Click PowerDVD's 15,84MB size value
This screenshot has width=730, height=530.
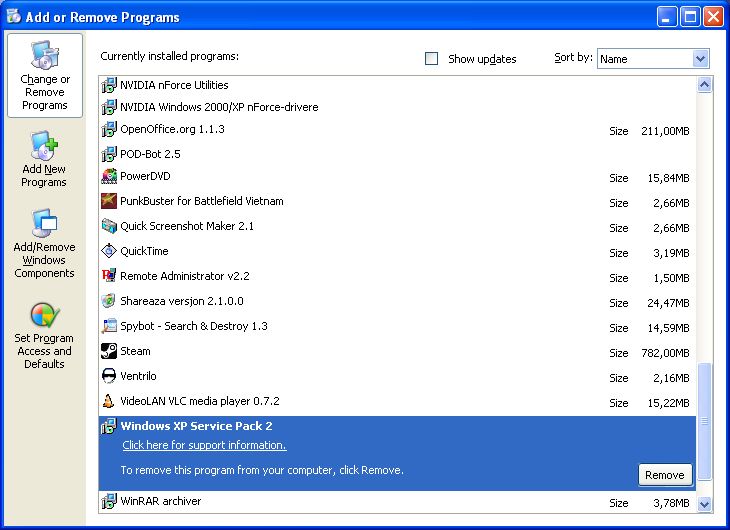[669, 178]
